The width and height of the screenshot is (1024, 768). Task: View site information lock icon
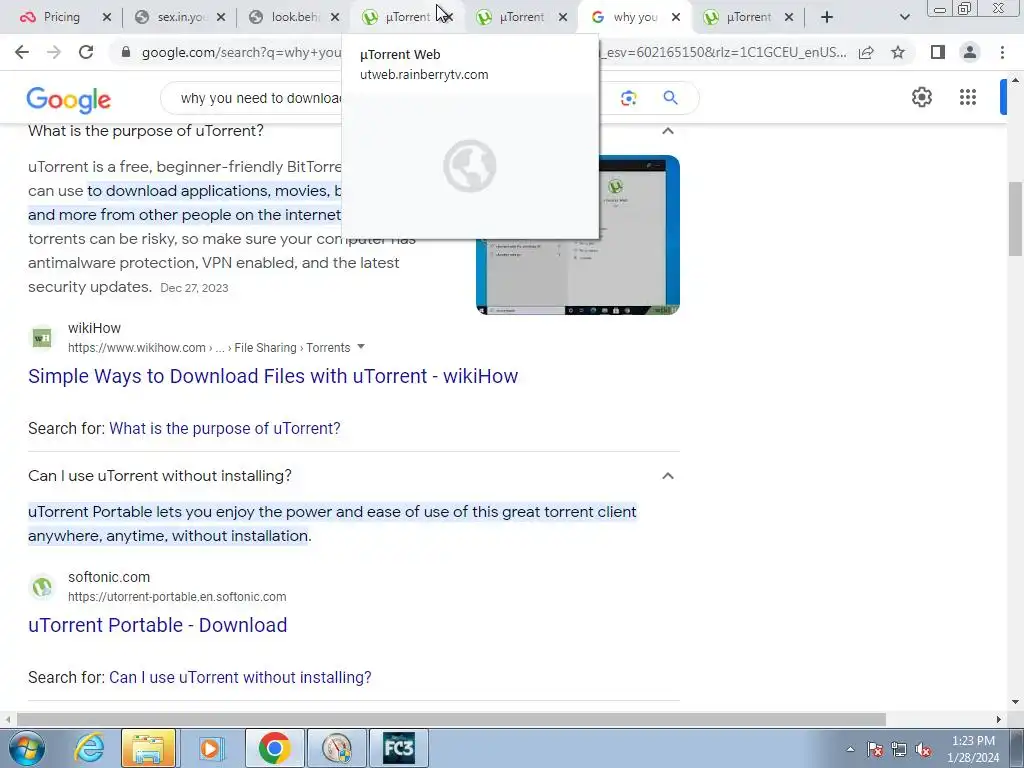pos(126,52)
